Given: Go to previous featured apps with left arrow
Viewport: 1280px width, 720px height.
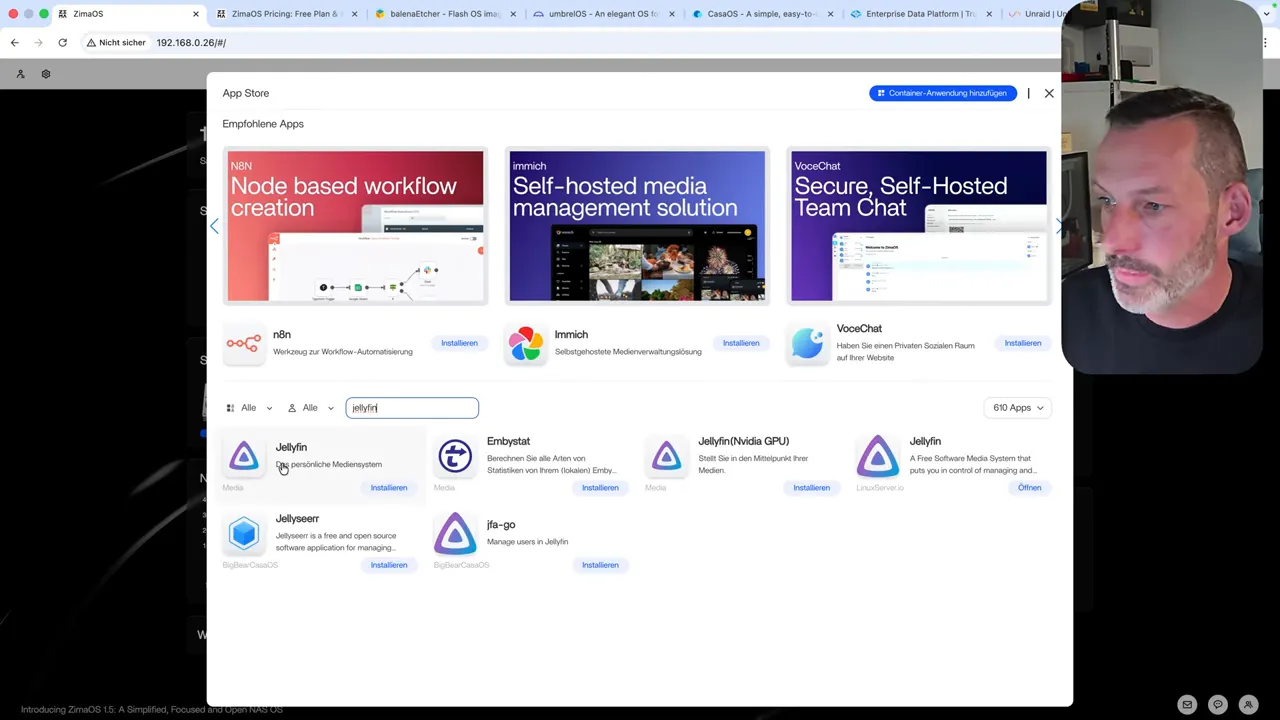Looking at the screenshot, I should click(x=214, y=227).
